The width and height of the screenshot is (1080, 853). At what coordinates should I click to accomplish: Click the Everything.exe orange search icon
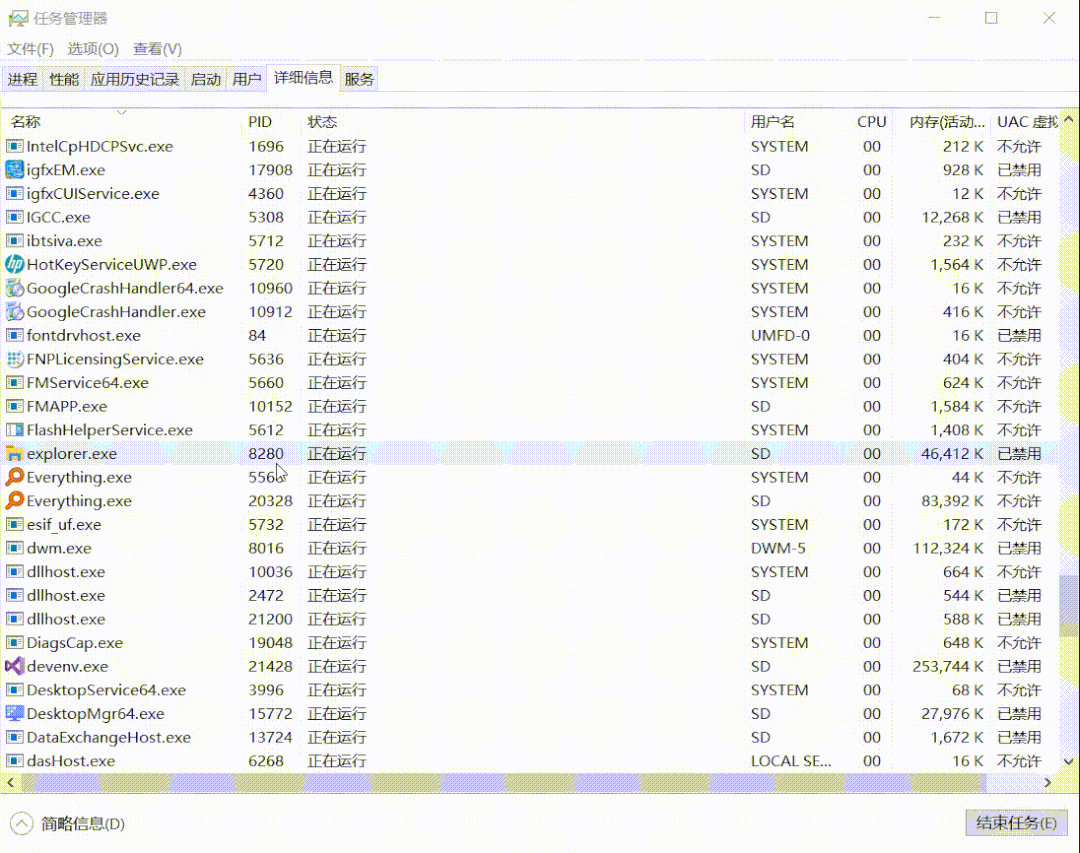pyautogui.click(x=14, y=477)
